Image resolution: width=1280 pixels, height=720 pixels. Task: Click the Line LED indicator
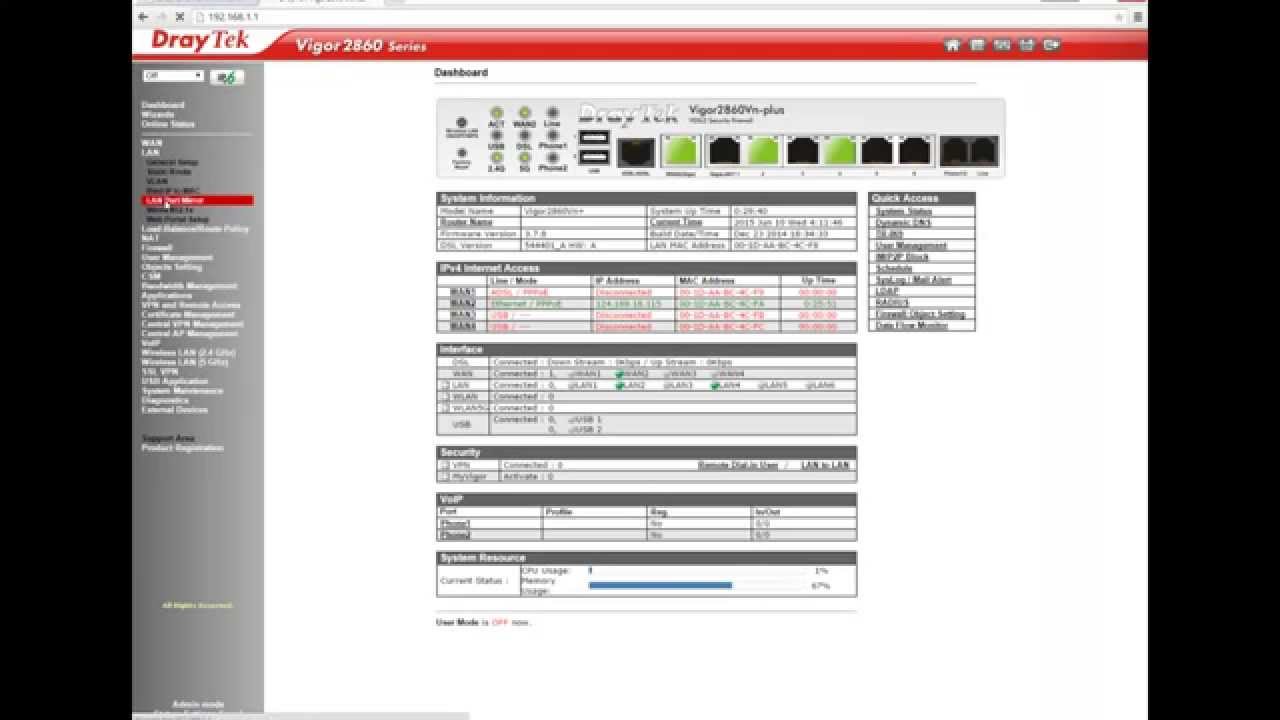[552, 113]
